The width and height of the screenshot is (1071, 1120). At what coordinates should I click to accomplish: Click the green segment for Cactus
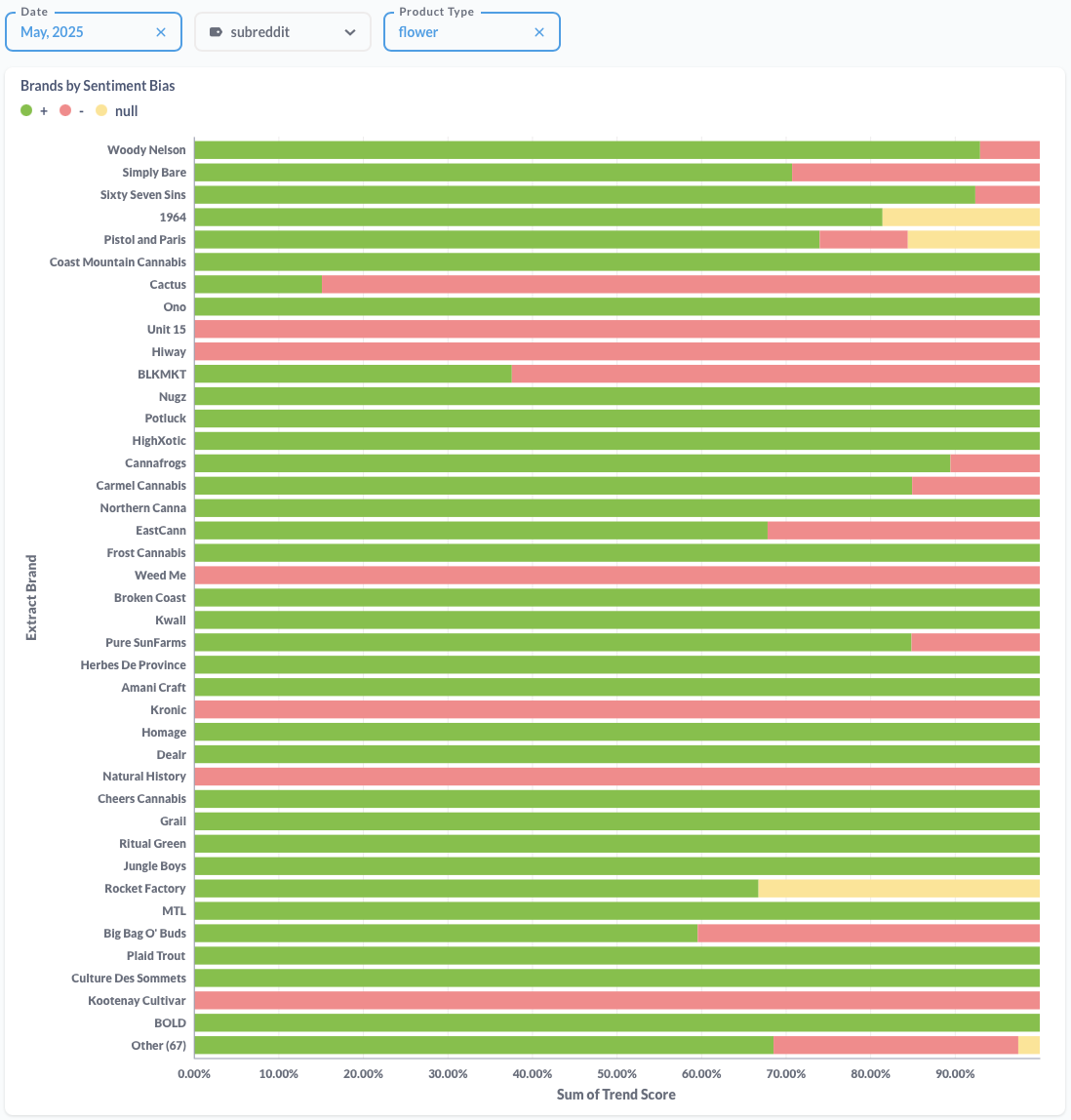(x=258, y=284)
